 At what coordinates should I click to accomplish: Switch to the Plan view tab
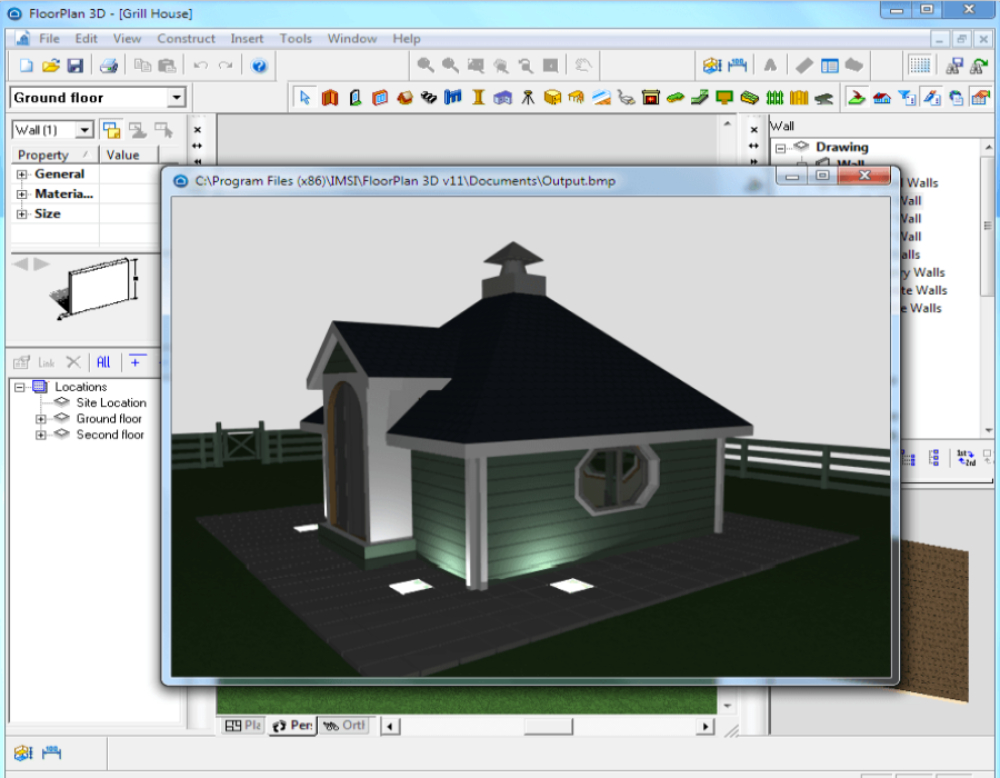(x=244, y=726)
